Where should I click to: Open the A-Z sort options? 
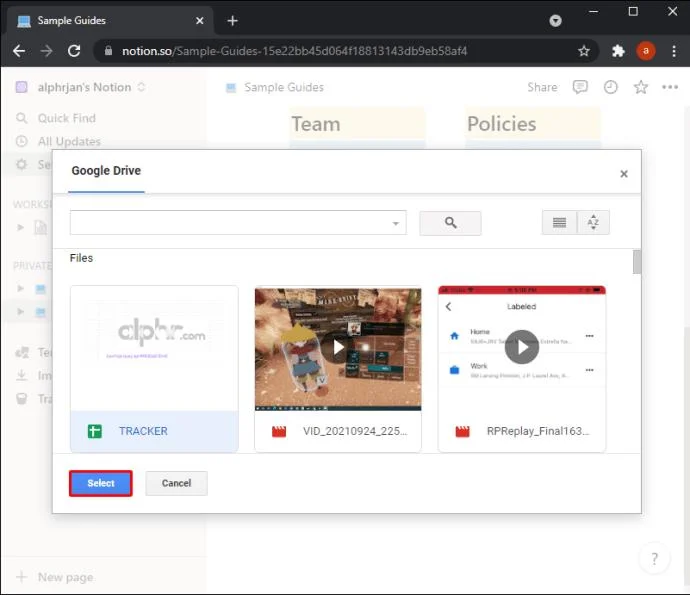(593, 223)
